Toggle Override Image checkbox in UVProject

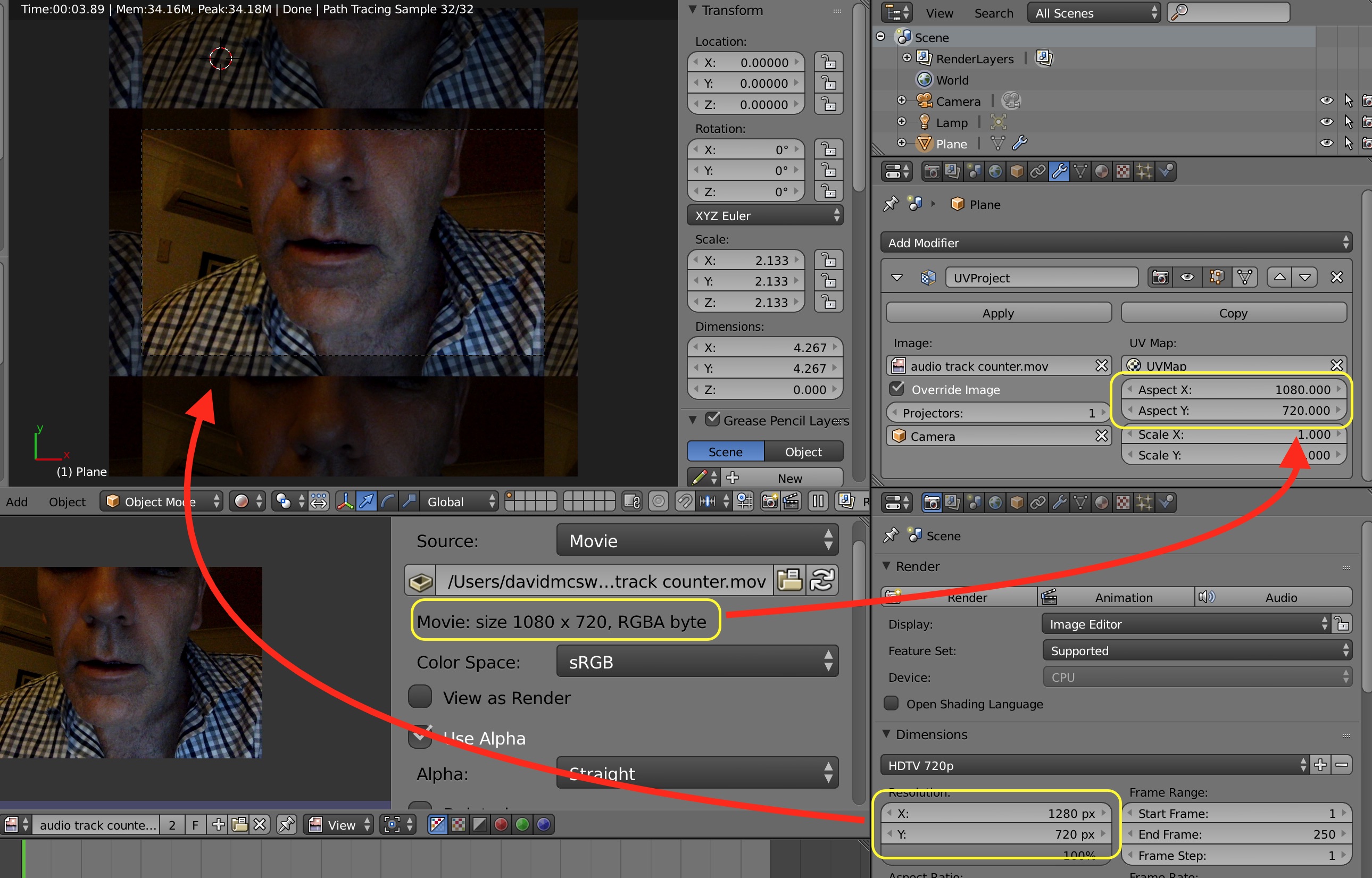[x=893, y=391]
